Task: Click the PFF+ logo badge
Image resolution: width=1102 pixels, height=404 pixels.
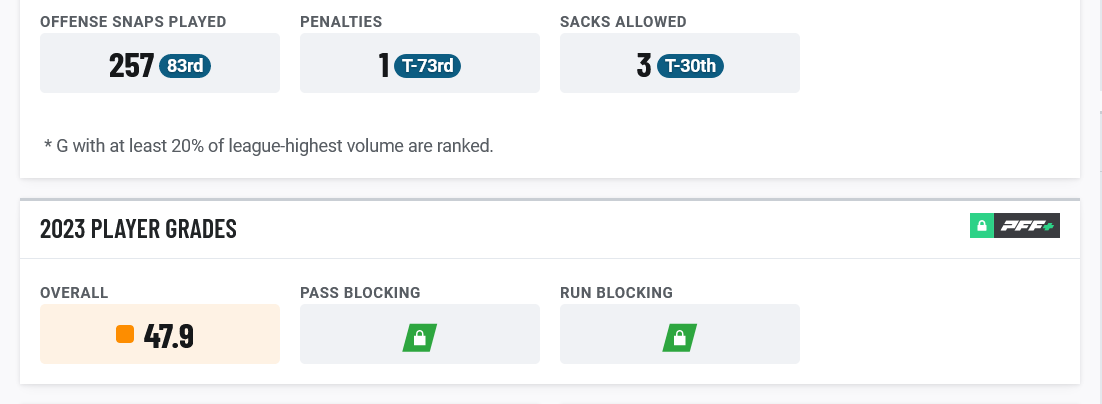Action: pyautogui.click(x=1027, y=226)
